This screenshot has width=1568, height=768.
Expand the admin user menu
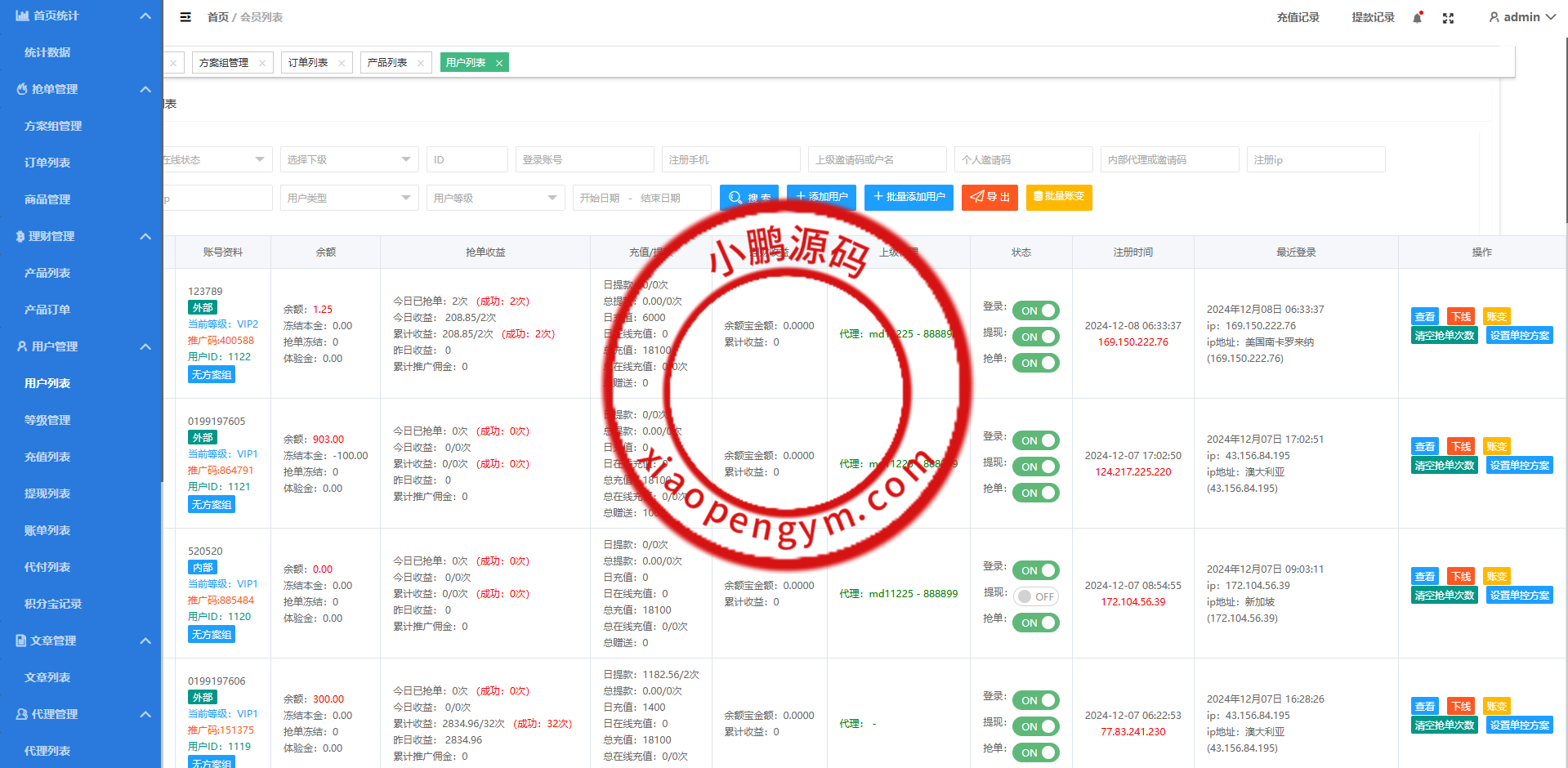(1521, 17)
